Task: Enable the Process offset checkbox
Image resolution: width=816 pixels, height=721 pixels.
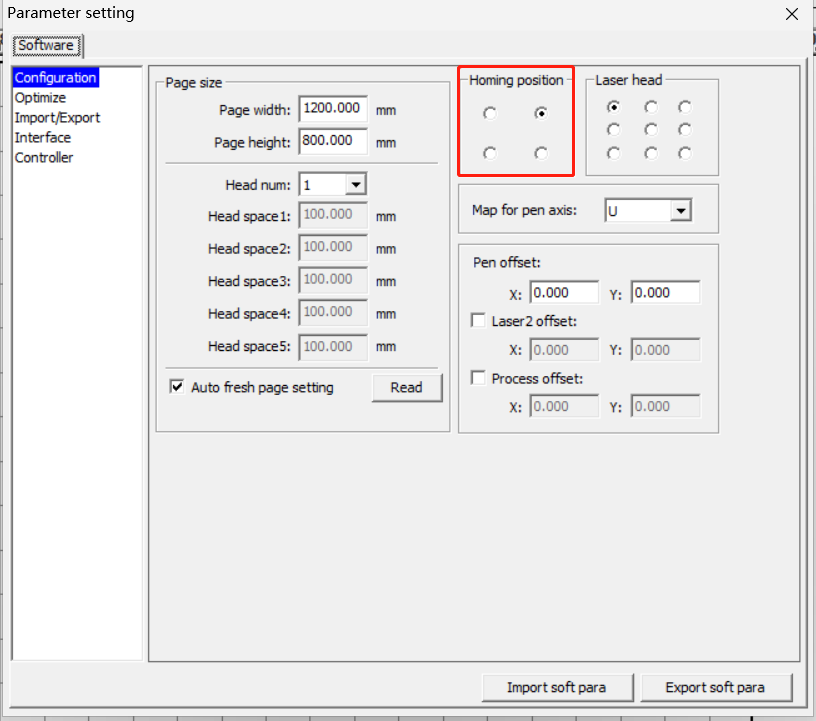Action: (x=478, y=377)
